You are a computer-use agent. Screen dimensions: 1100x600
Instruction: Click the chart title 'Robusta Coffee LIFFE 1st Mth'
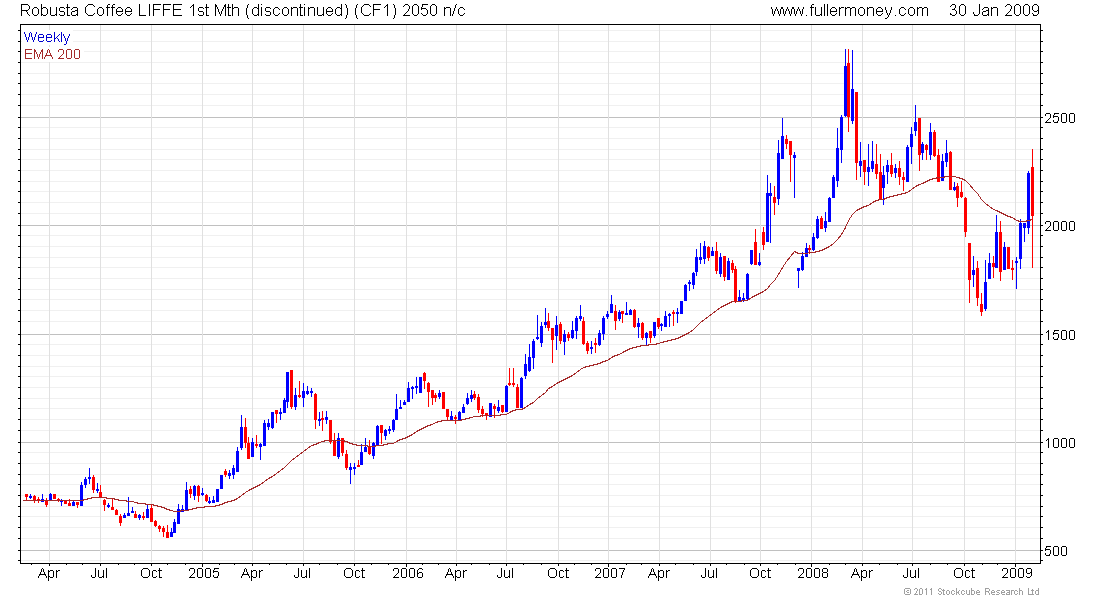[x=129, y=11]
